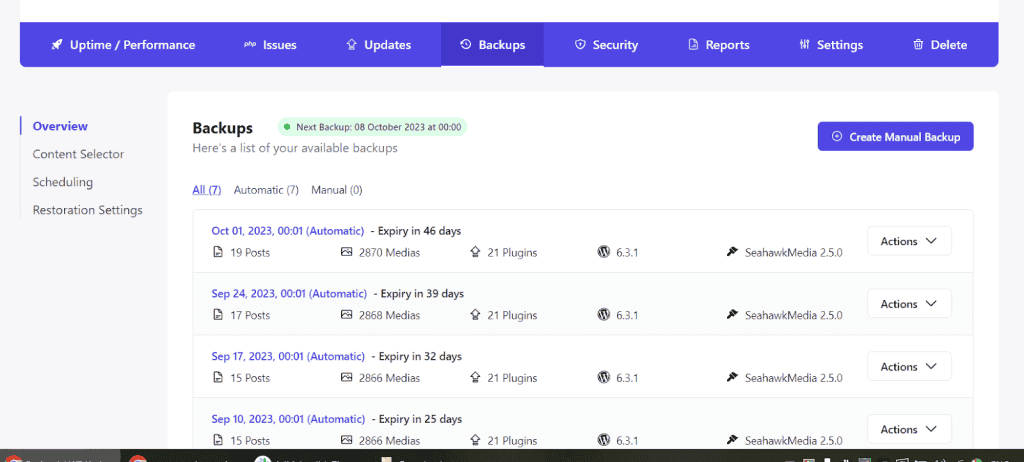The image size is (1024, 462).
Task: Show Manual (0) backups filter
Action: pos(336,190)
